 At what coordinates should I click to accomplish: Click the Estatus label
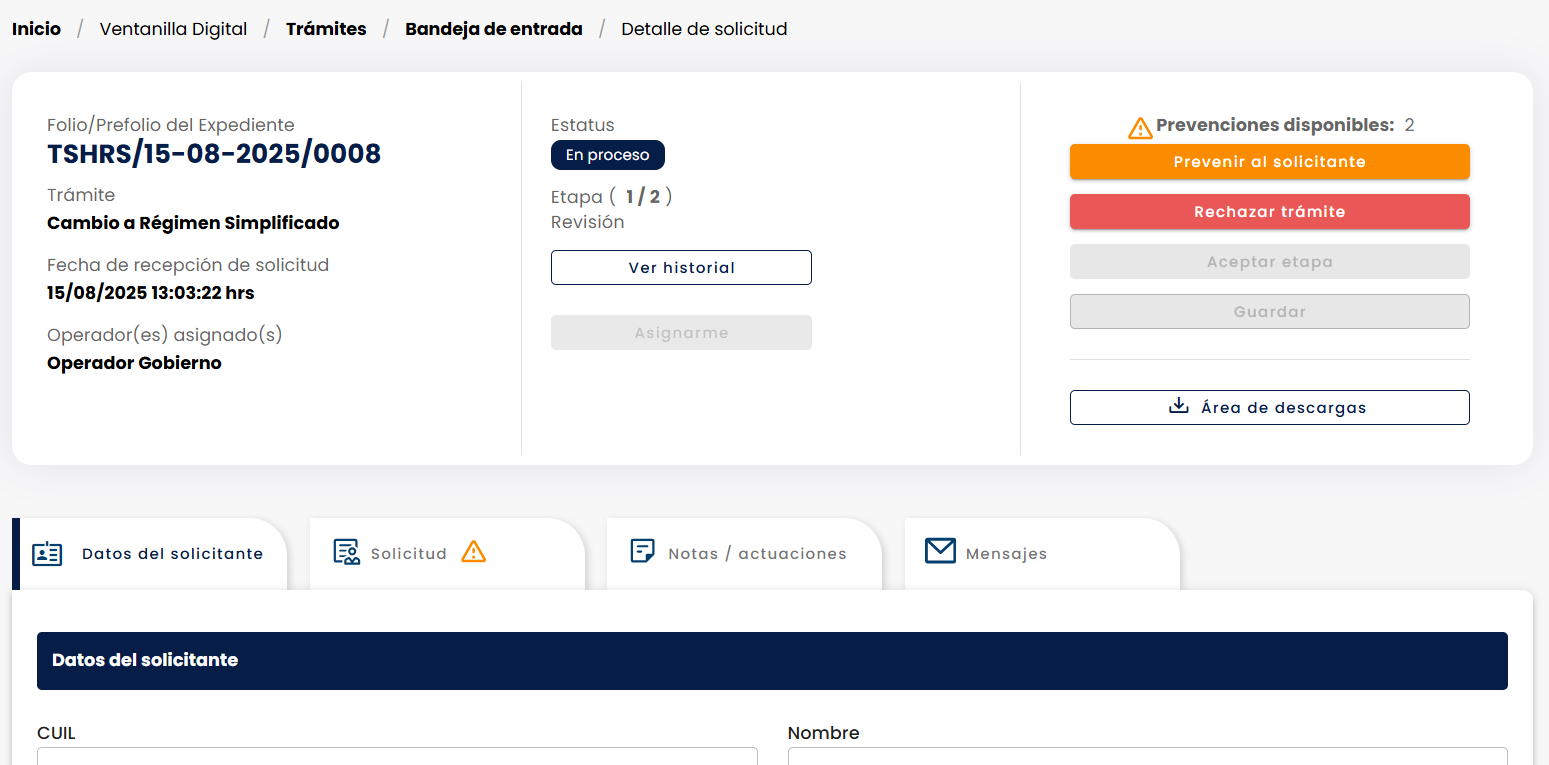pos(583,125)
